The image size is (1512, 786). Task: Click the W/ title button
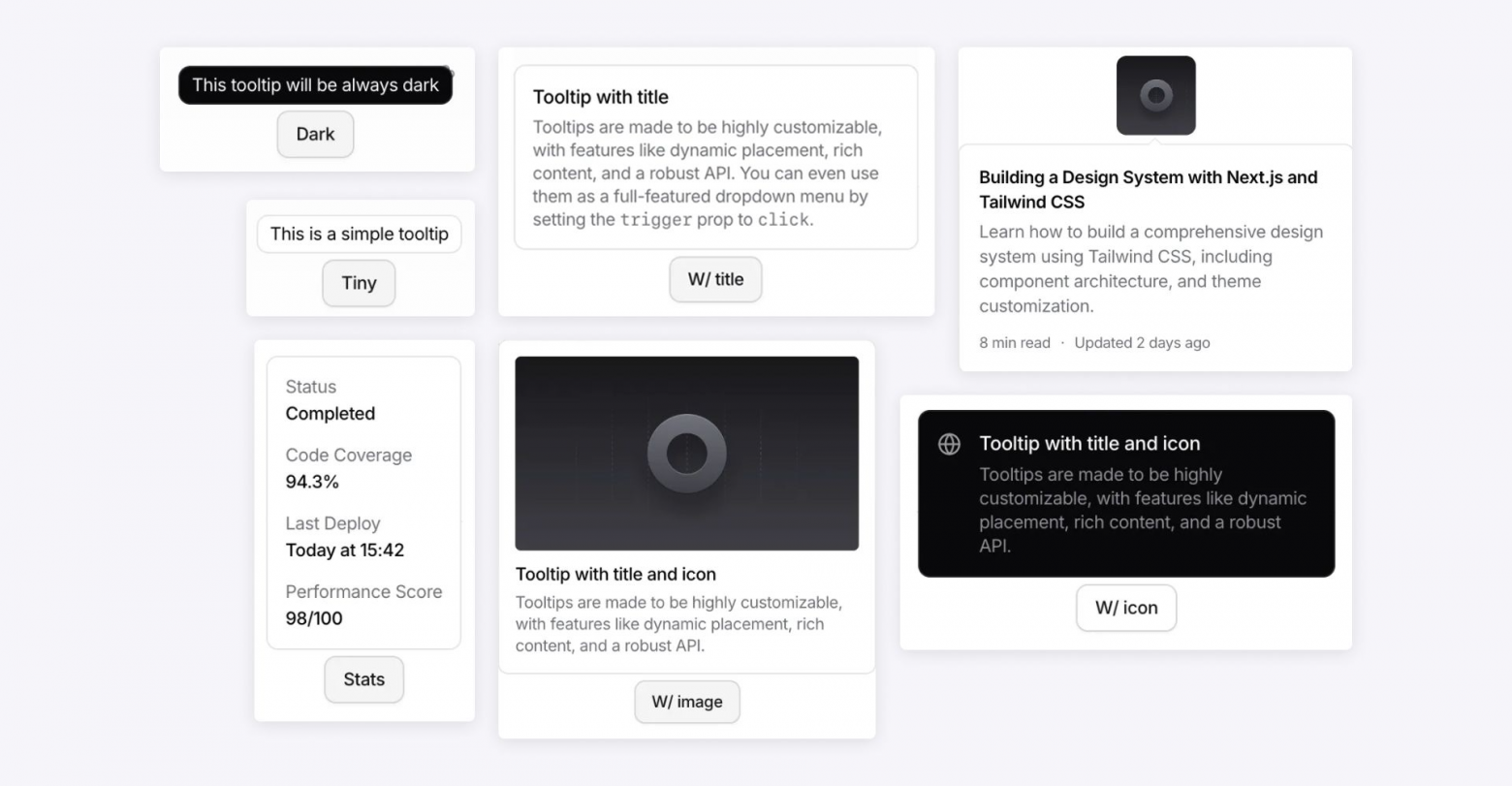(x=715, y=279)
